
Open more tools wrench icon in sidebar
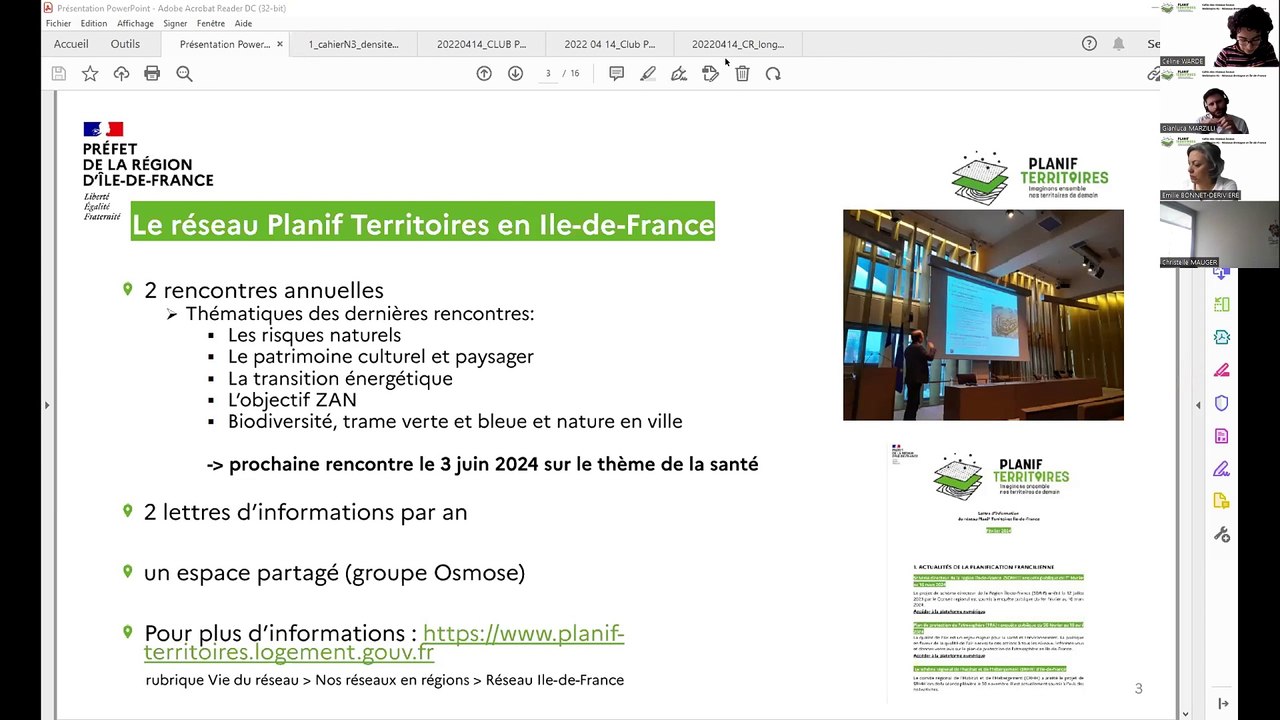[1221, 535]
